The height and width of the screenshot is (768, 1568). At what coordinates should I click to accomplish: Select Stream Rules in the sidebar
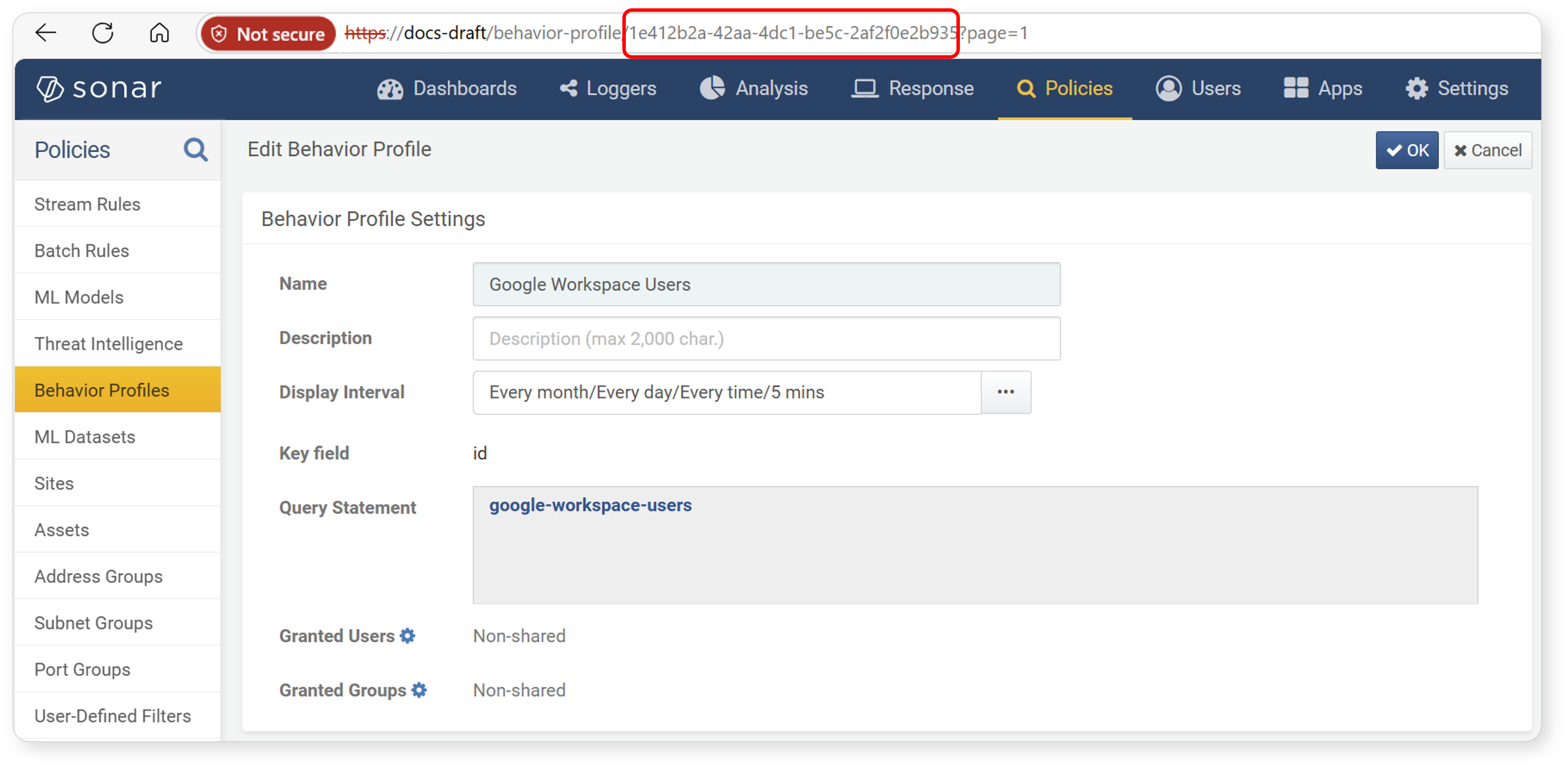[117, 204]
